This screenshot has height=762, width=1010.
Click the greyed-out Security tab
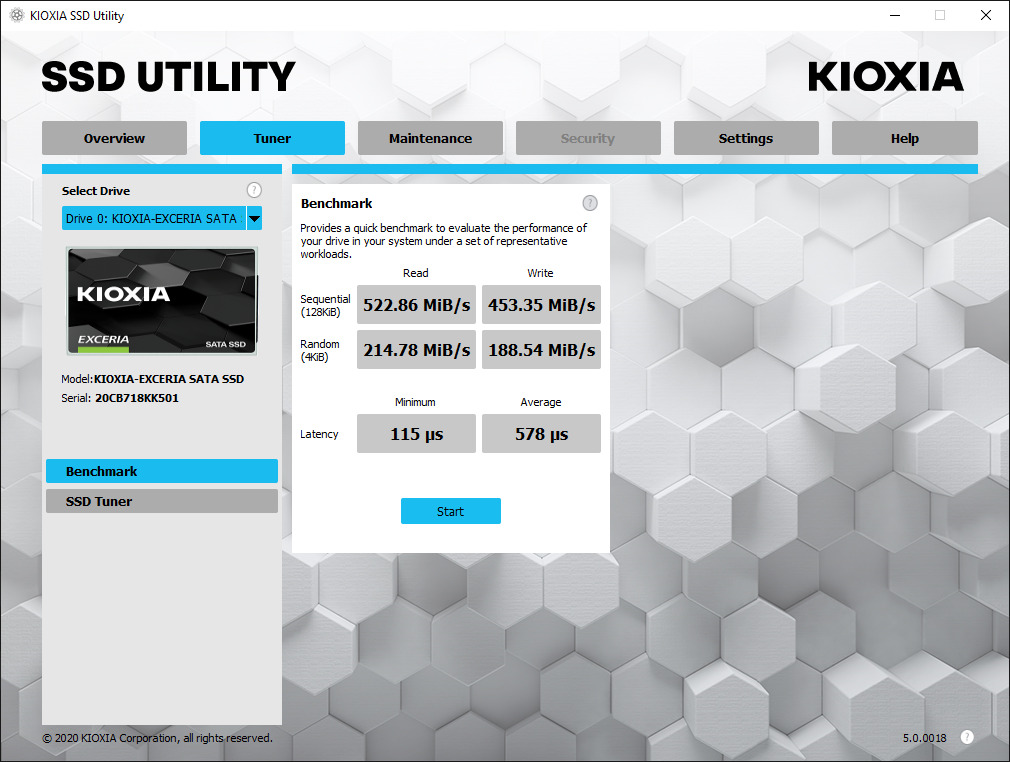point(588,138)
